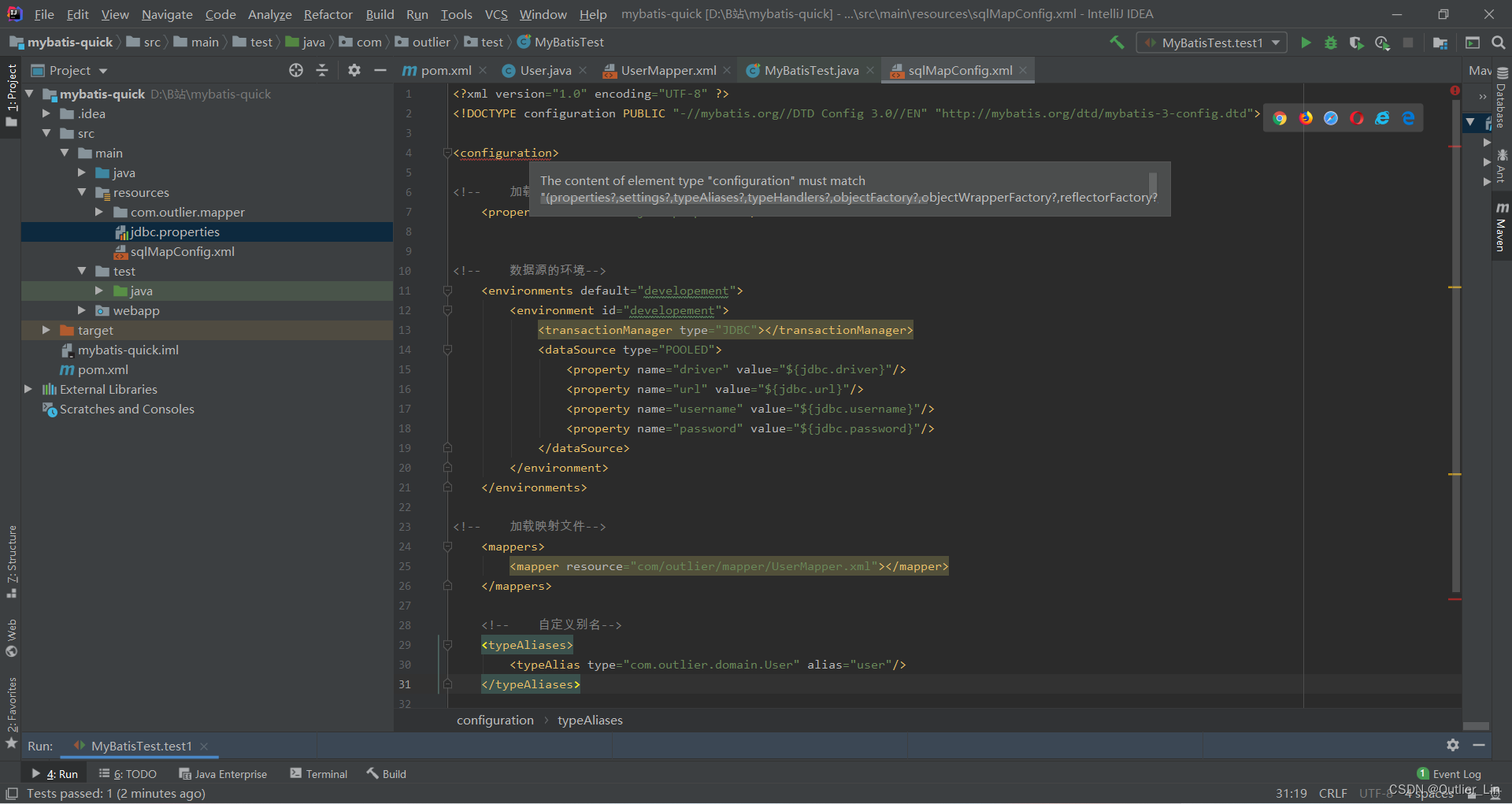Toggle the 2: Favorites side panel
This screenshot has width=1512, height=804.
(11, 713)
